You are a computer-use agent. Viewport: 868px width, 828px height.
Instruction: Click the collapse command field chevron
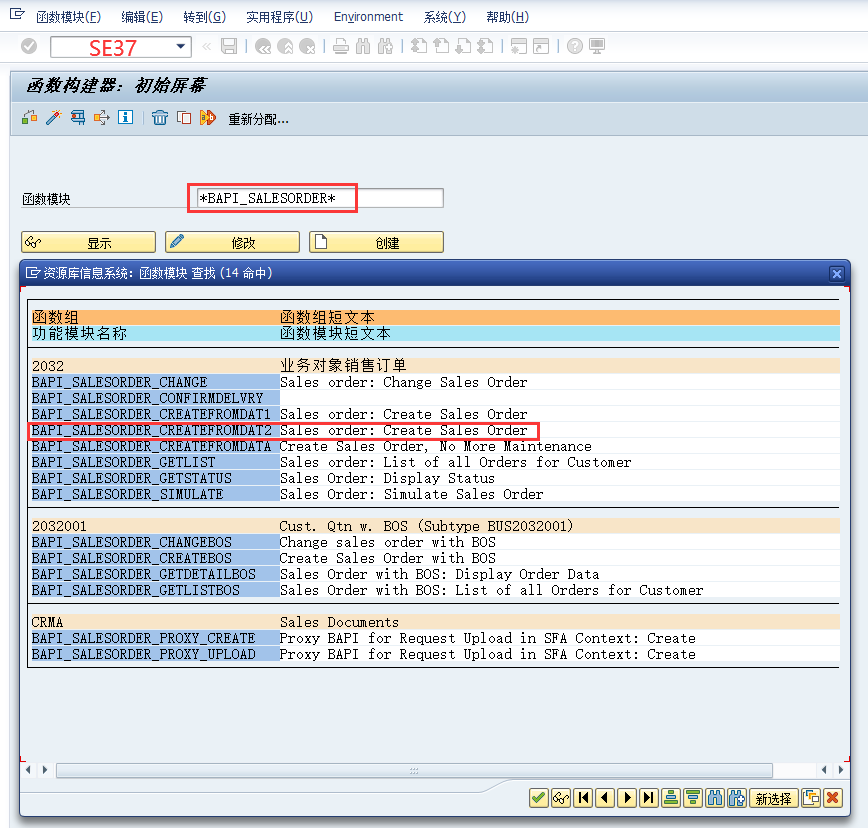click(206, 46)
